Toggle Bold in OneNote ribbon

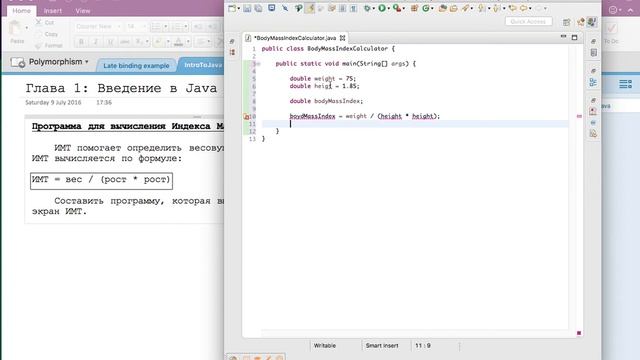81,42
